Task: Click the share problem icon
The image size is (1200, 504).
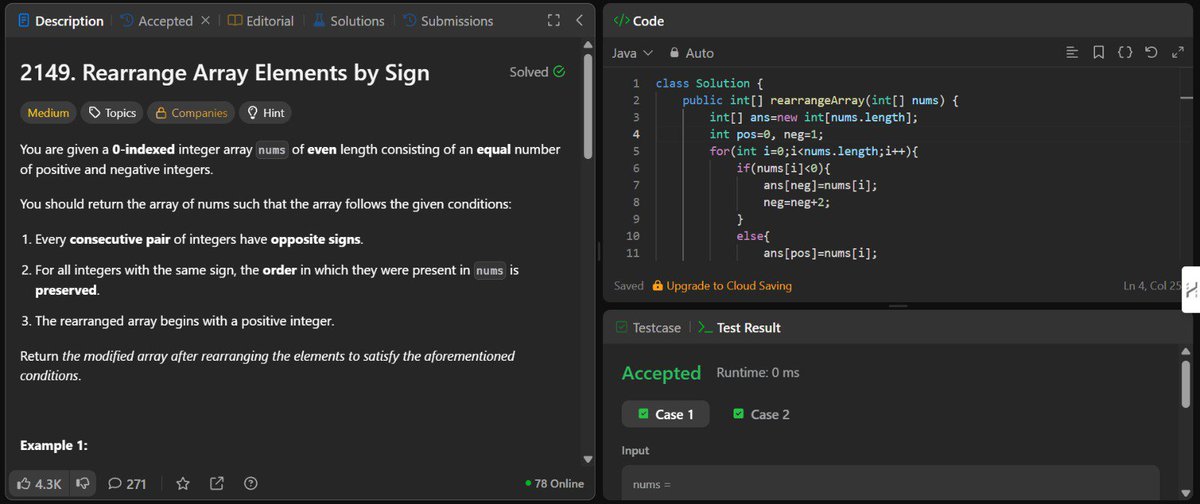Action: 217,483
